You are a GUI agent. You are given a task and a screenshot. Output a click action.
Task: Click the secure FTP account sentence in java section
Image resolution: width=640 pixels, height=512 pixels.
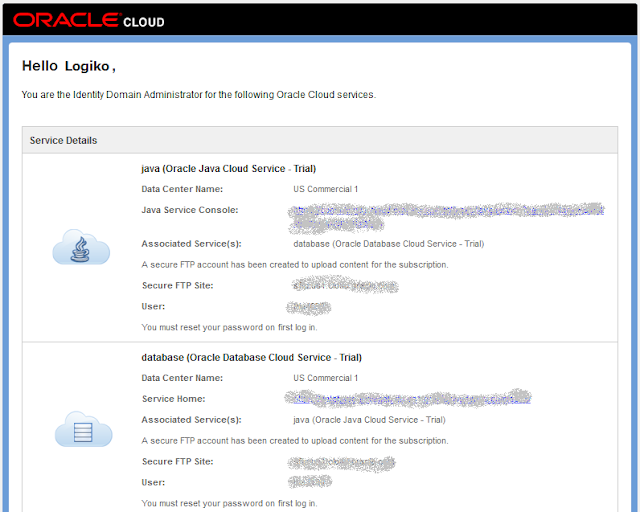point(295,265)
